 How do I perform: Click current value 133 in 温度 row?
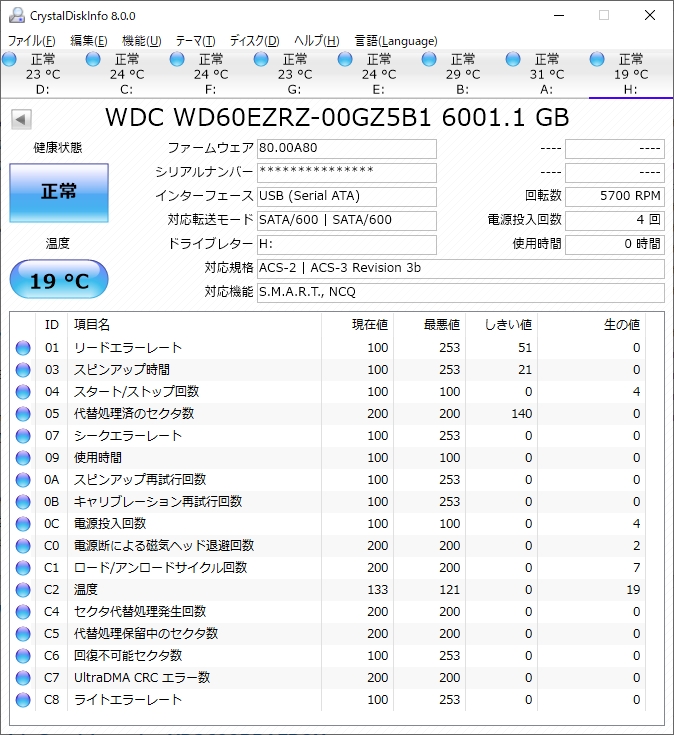pyautogui.click(x=378, y=590)
